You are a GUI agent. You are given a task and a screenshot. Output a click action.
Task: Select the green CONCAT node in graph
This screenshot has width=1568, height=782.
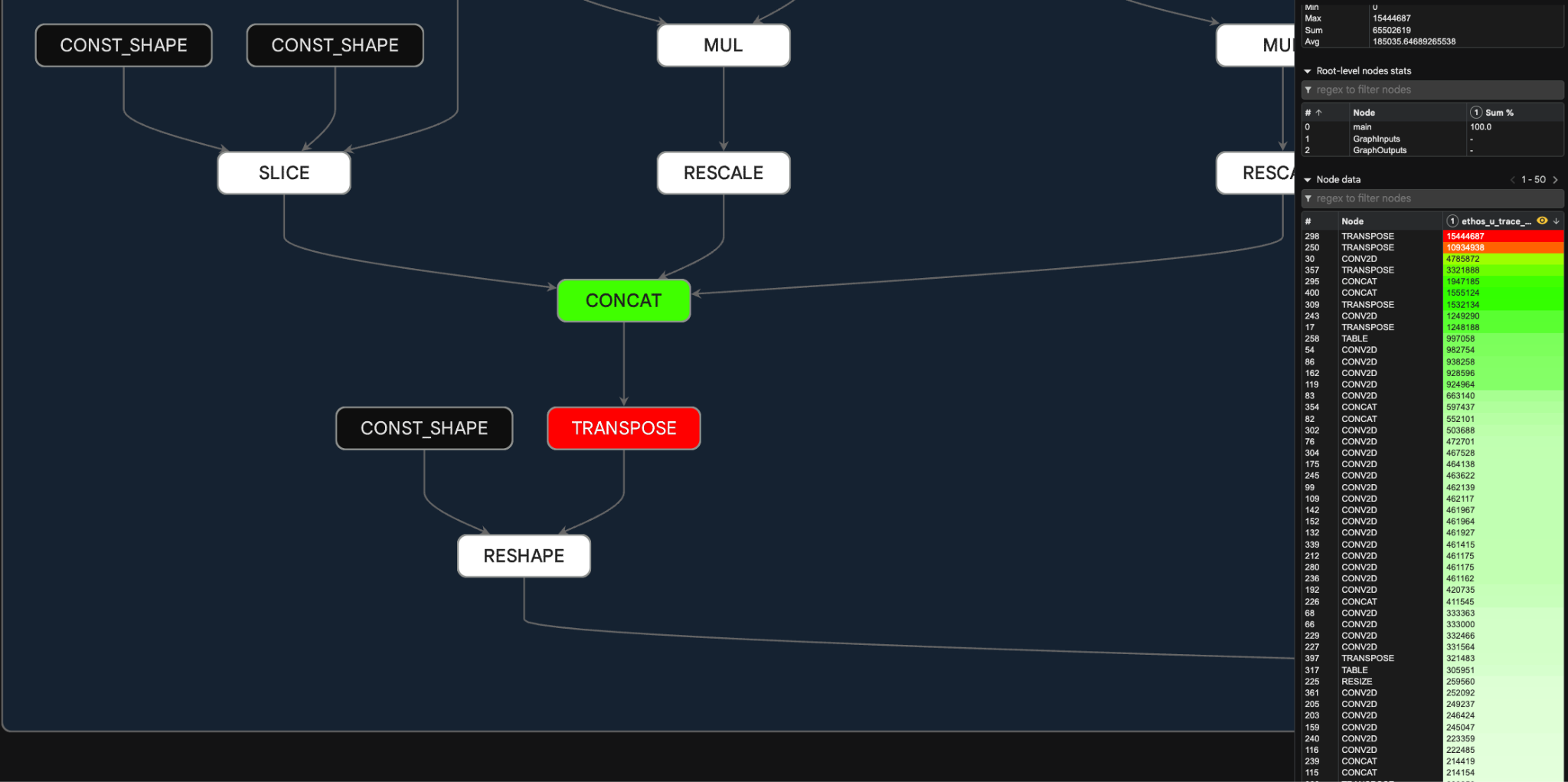[x=623, y=300]
